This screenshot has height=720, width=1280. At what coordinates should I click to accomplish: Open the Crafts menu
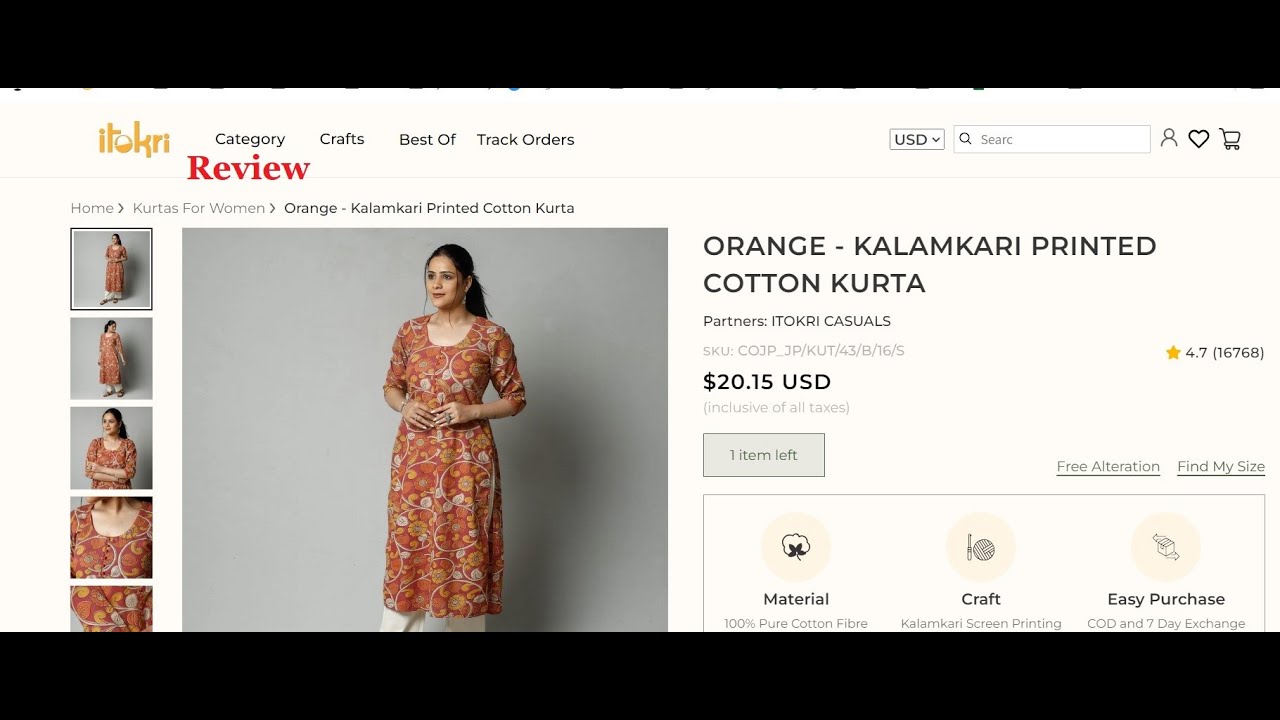tap(342, 139)
